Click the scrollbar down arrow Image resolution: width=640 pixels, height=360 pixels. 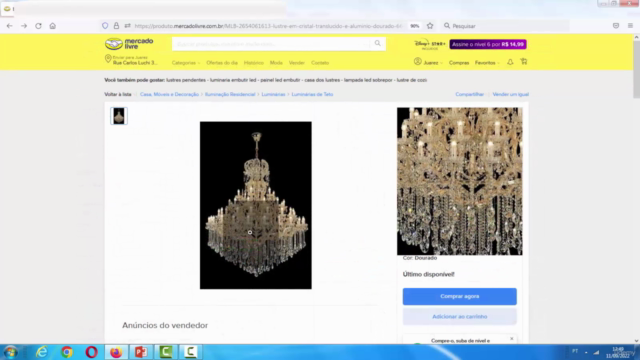pyautogui.click(x=636, y=341)
